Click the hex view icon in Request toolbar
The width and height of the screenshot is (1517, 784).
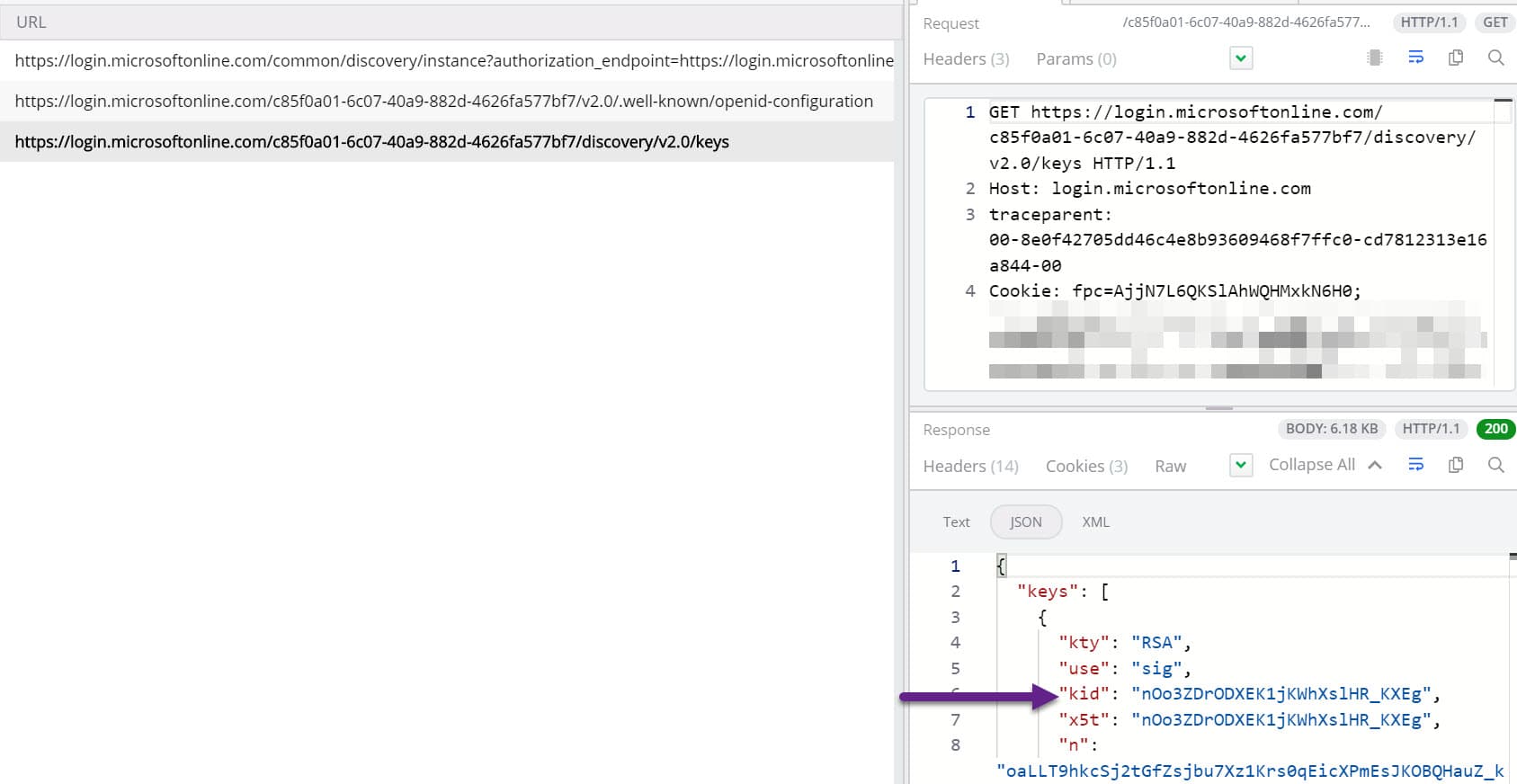(x=1374, y=58)
